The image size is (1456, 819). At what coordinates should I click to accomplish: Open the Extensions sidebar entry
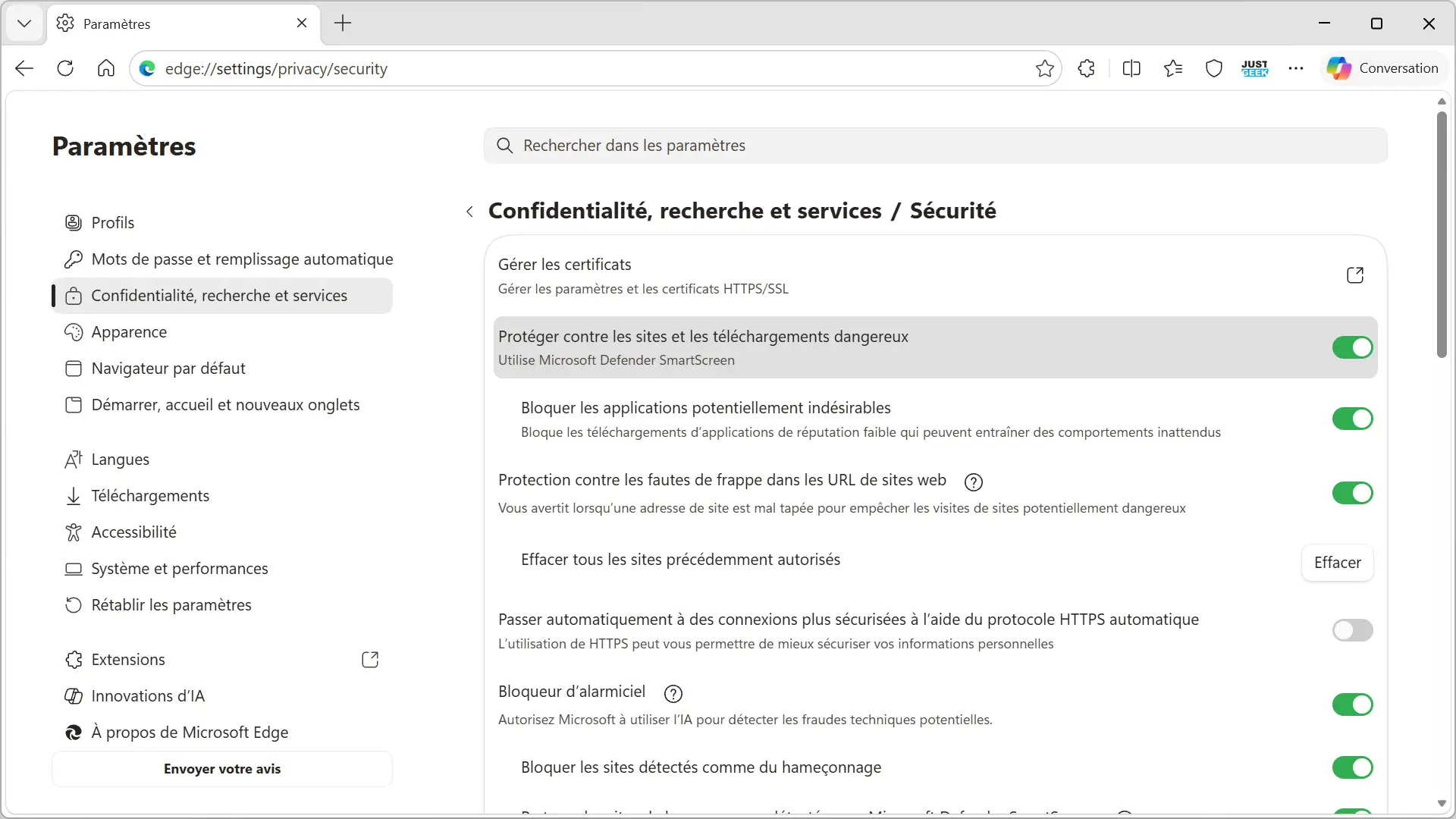coord(222,660)
